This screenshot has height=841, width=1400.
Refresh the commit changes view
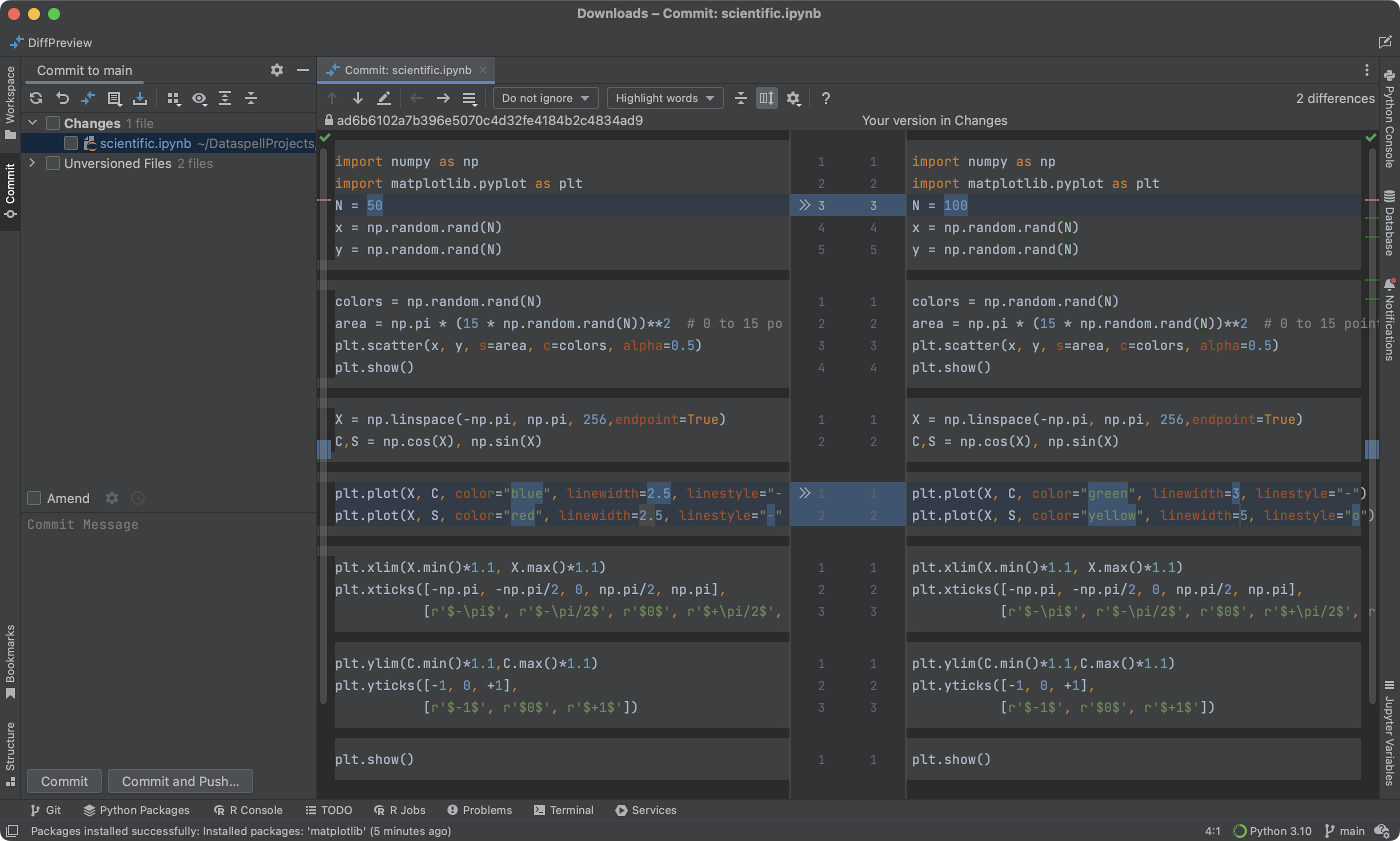coord(35,98)
